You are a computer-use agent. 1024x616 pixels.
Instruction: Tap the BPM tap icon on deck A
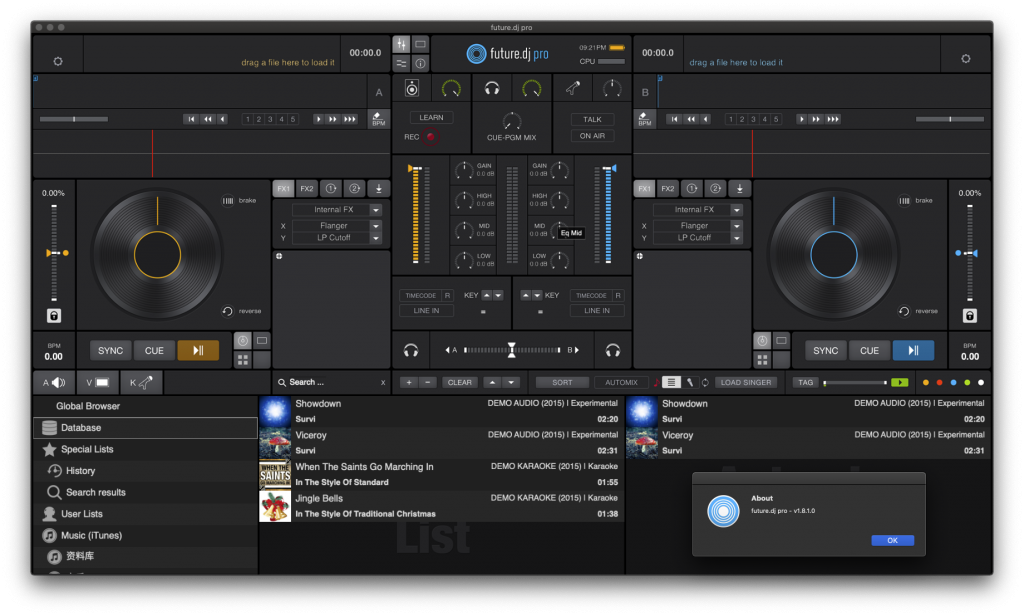(378, 119)
